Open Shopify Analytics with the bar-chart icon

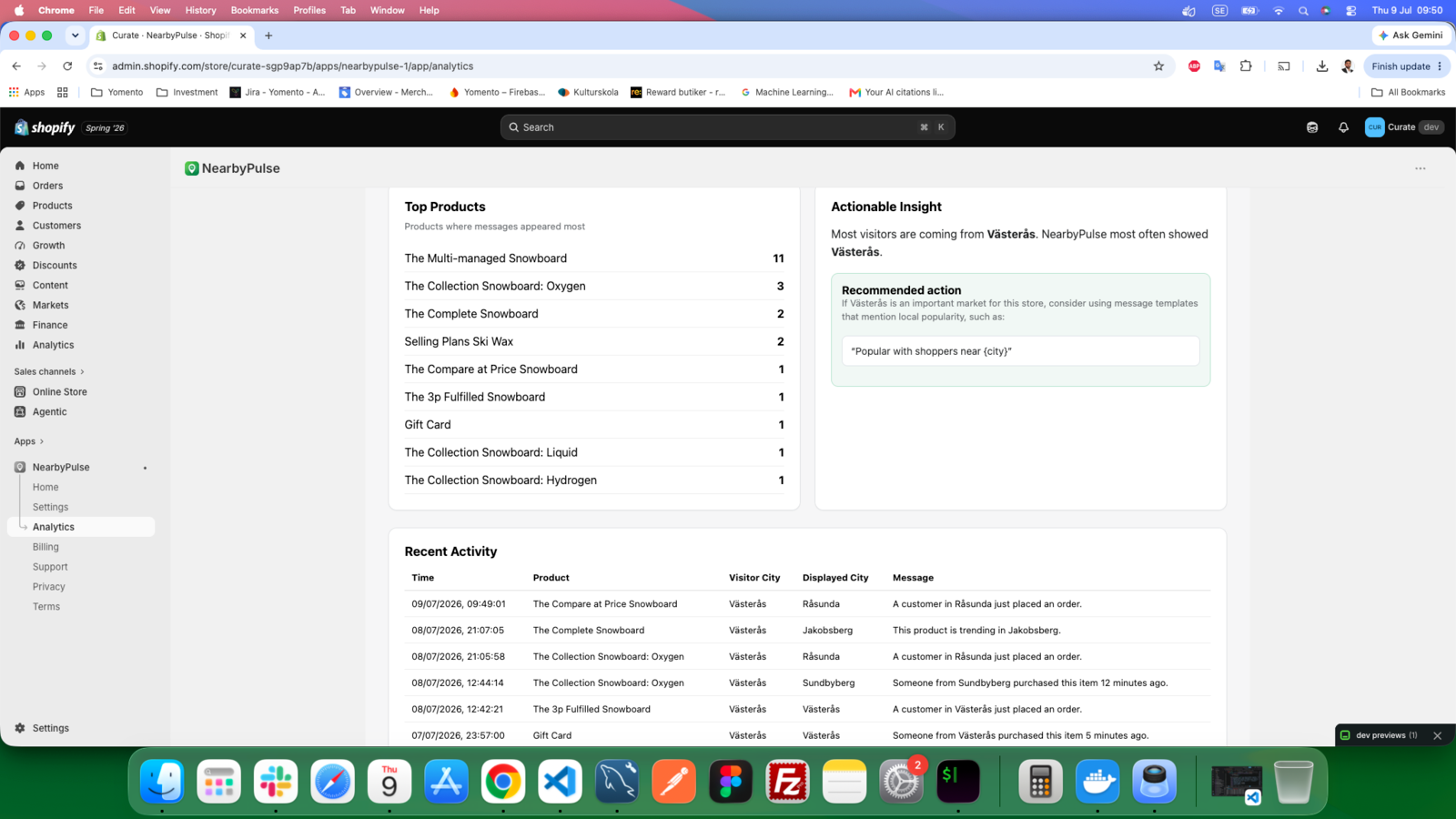[53, 345]
